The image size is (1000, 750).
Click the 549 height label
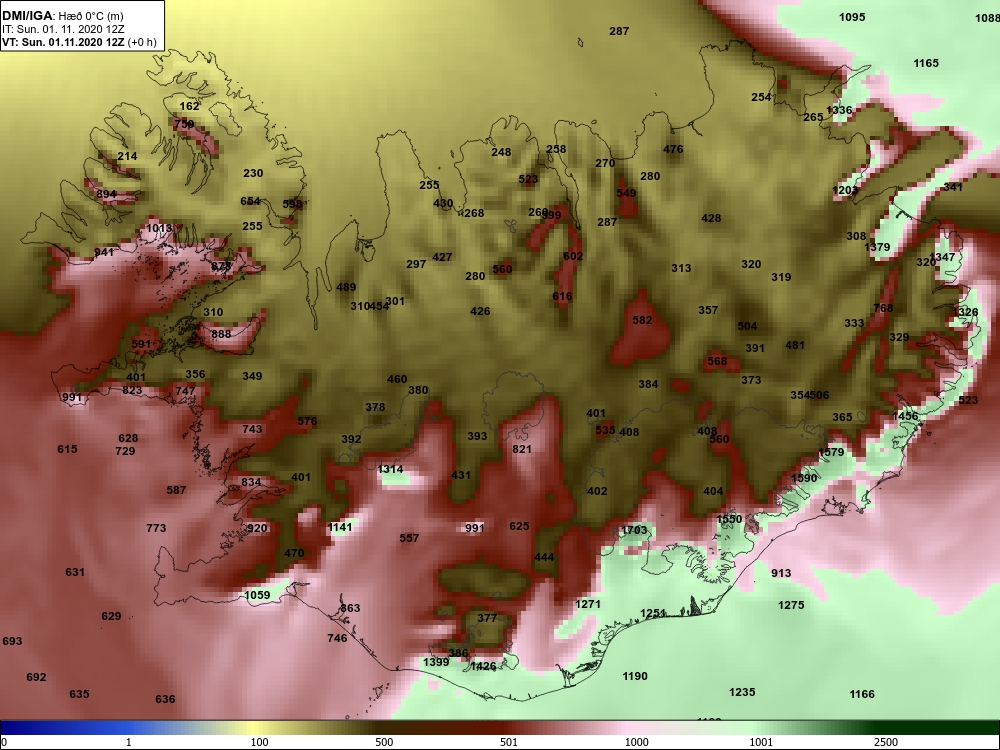(626, 193)
